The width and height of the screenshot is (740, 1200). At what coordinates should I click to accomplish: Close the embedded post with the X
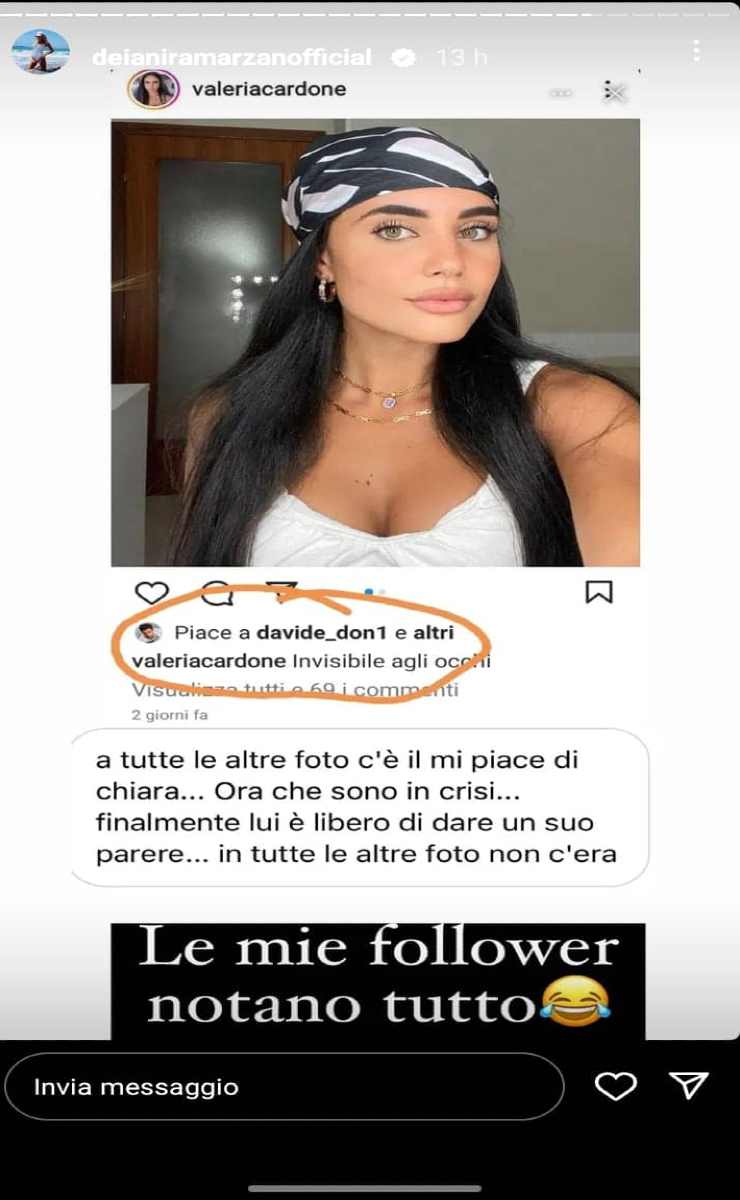coord(615,92)
